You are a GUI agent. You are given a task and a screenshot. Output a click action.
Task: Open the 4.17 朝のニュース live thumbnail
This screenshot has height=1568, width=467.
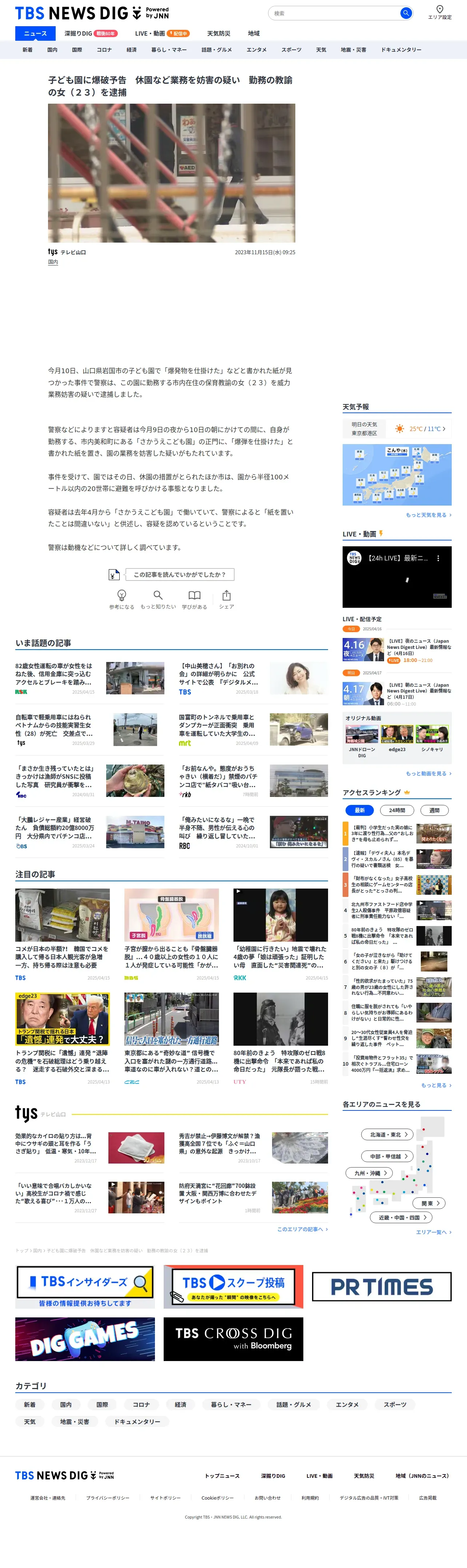coord(363,693)
